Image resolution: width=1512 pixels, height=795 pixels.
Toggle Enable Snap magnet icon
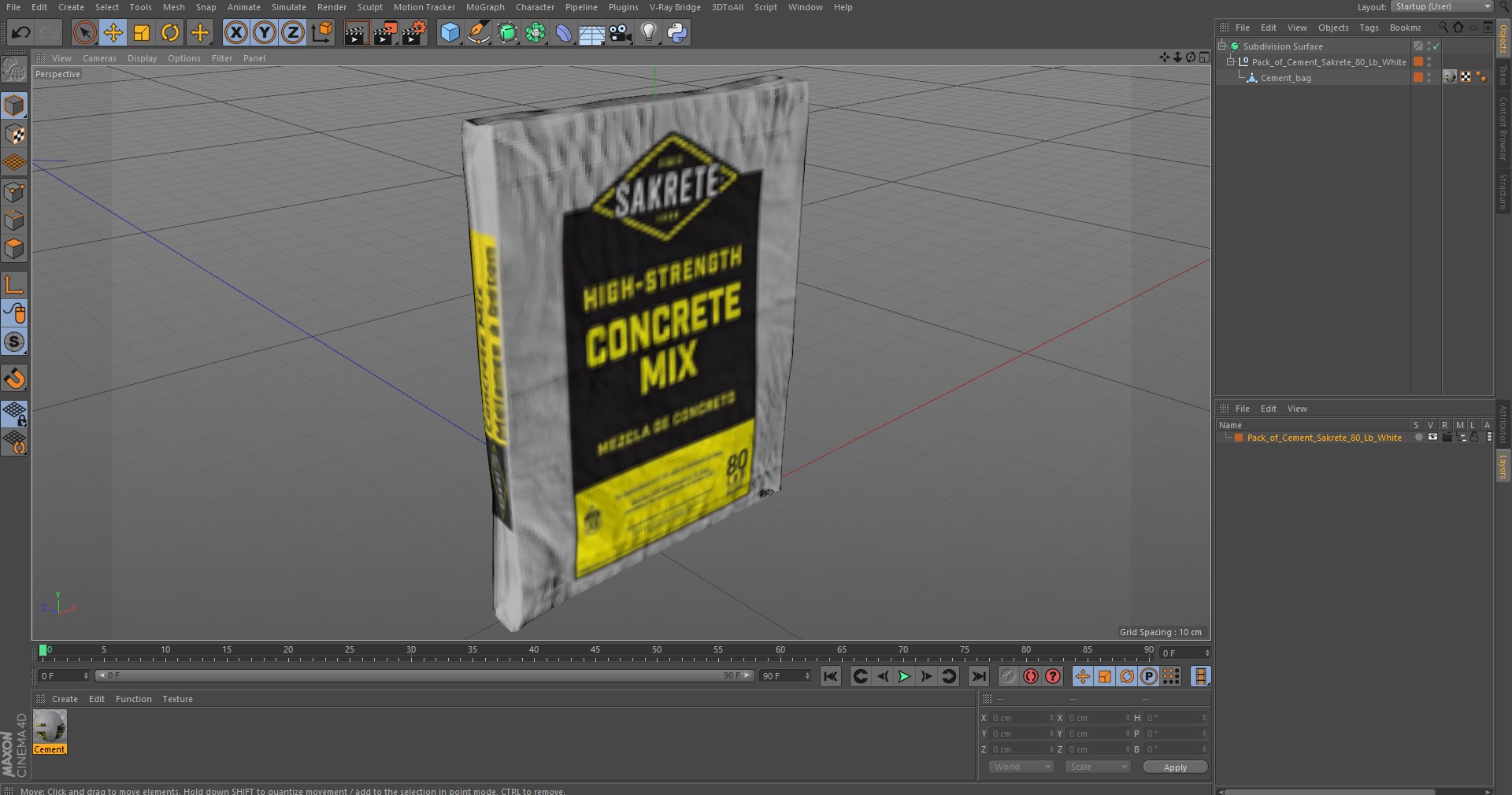tap(14, 379)
